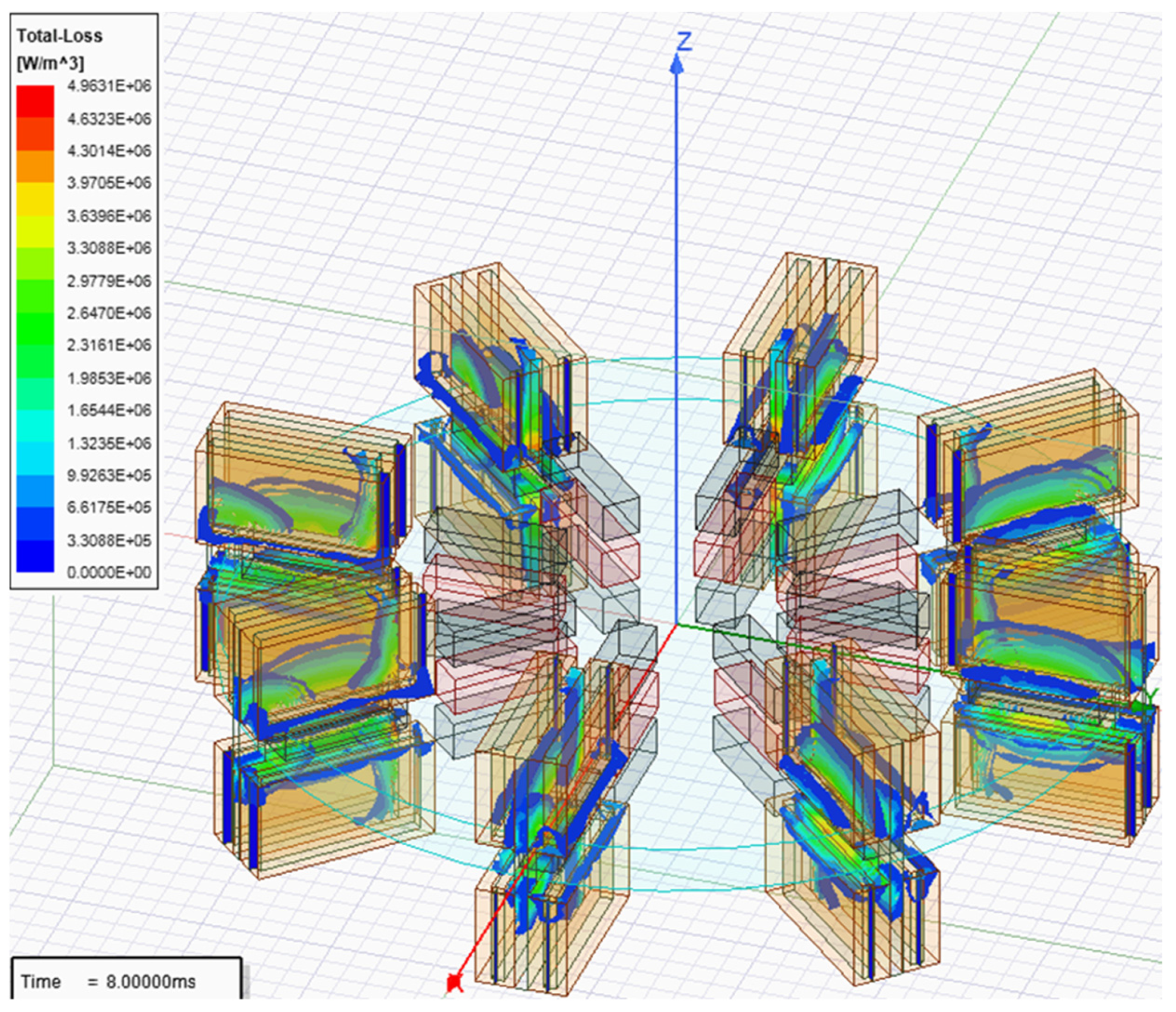
Task: Click the dark blue bottom legend swatch
Action: point(35,556)
